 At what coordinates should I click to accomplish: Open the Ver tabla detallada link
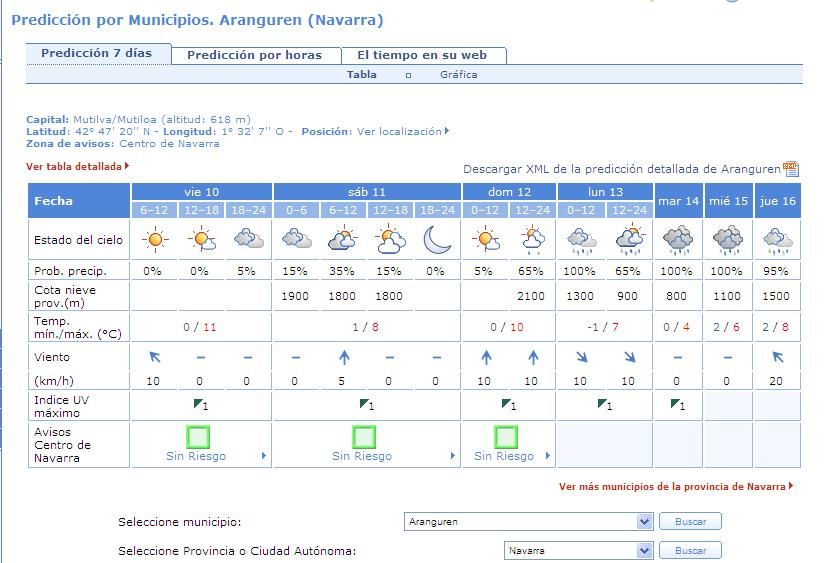[78, 166]
